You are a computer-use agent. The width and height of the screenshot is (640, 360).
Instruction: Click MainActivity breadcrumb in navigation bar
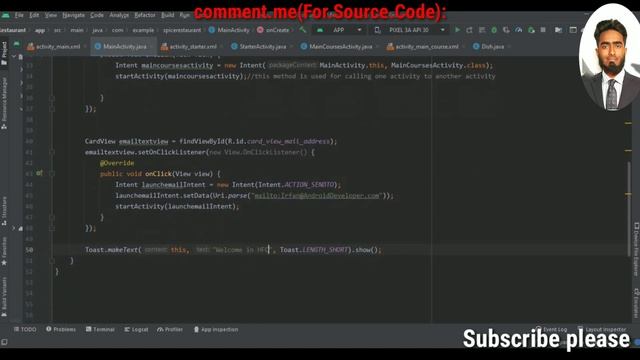(x=229, y=30)
